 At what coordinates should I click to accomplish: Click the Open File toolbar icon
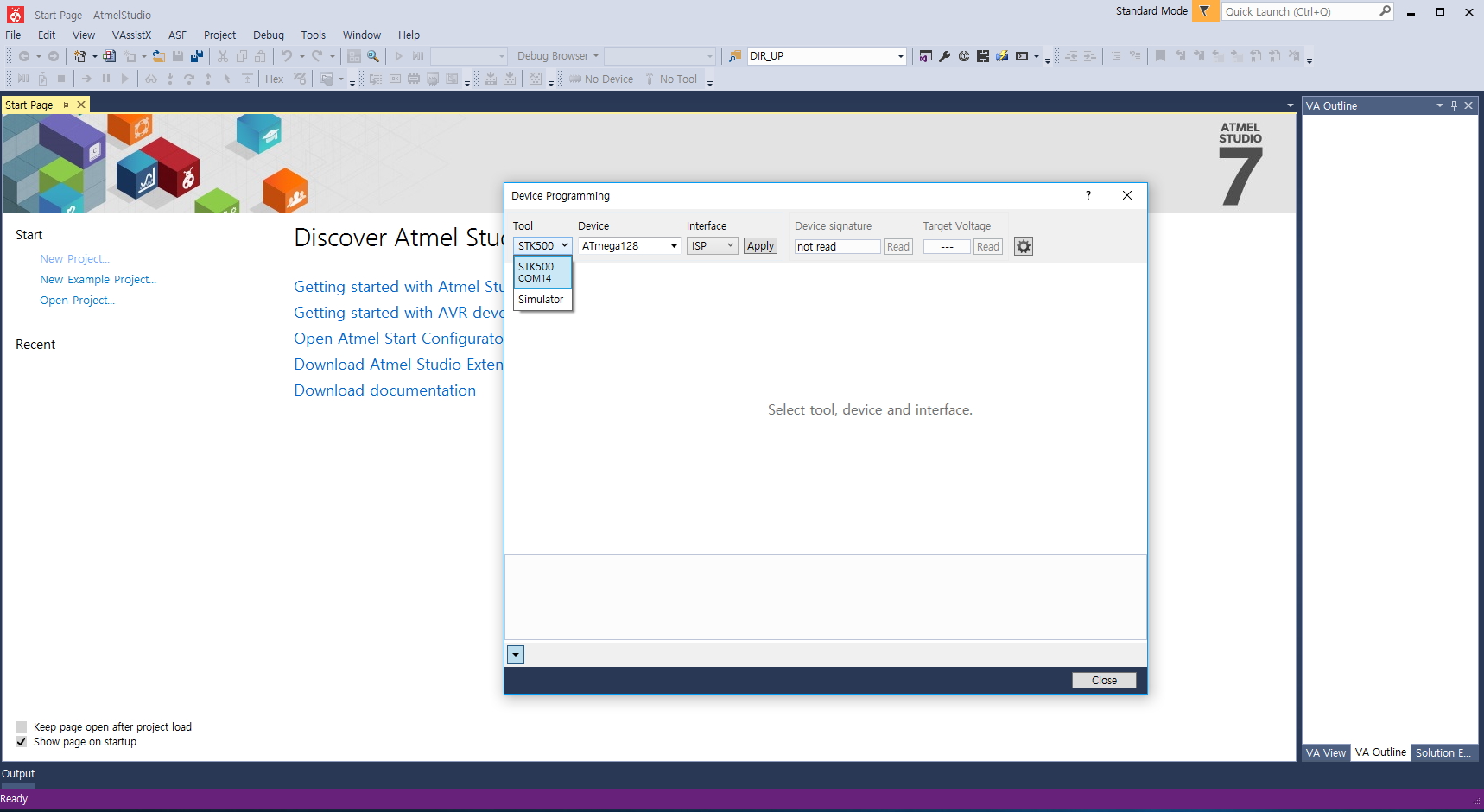point(159,56)
